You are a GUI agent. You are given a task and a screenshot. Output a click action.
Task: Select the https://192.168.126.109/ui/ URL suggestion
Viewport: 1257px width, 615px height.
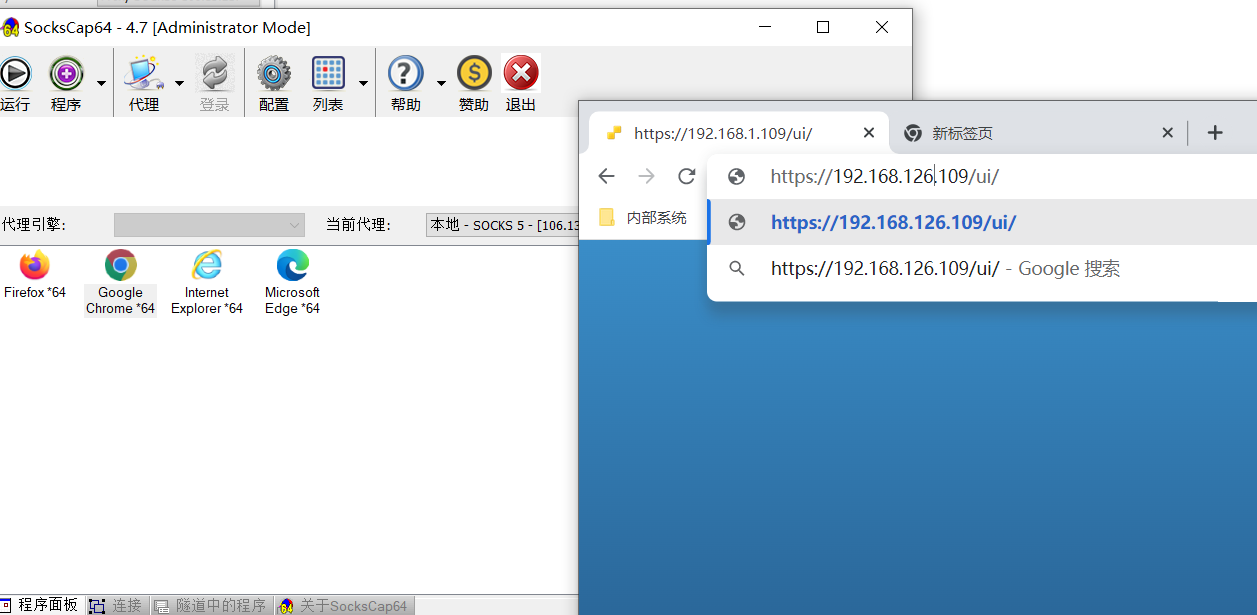(893, 222)
